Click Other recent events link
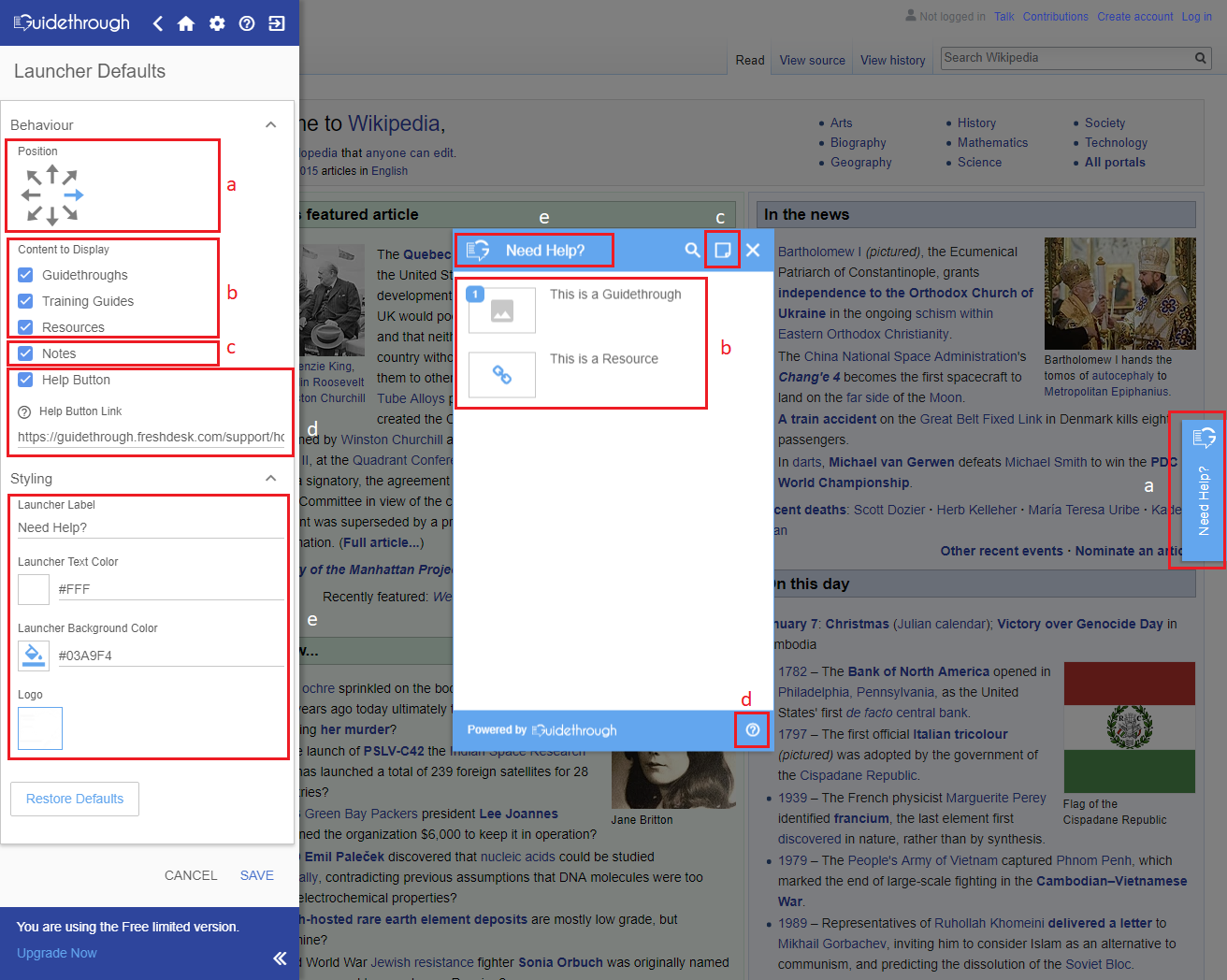 (1002, 551)
